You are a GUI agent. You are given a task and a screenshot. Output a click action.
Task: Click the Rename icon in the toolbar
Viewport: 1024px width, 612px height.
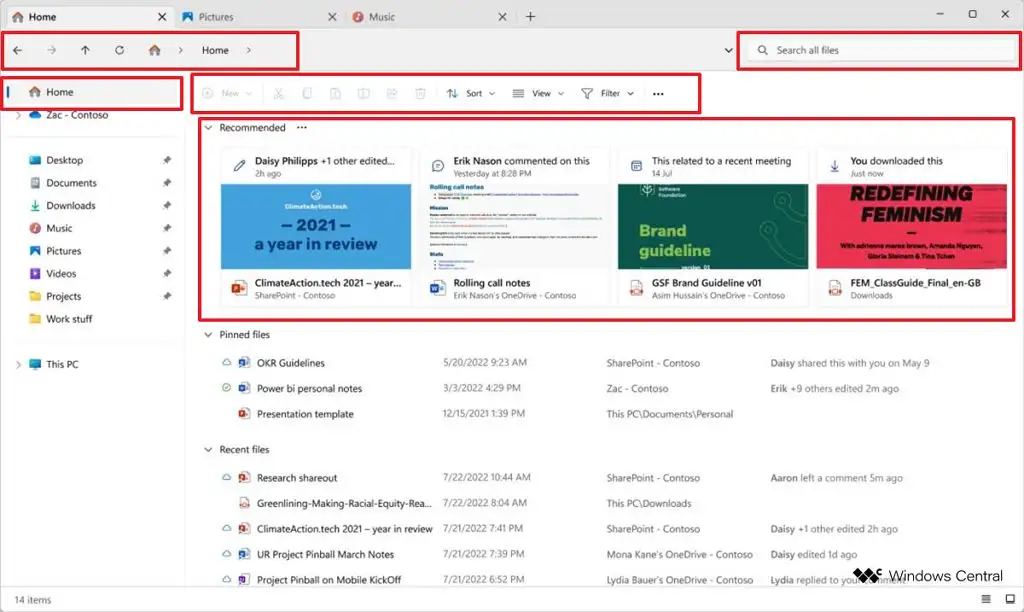click(364, 93)
